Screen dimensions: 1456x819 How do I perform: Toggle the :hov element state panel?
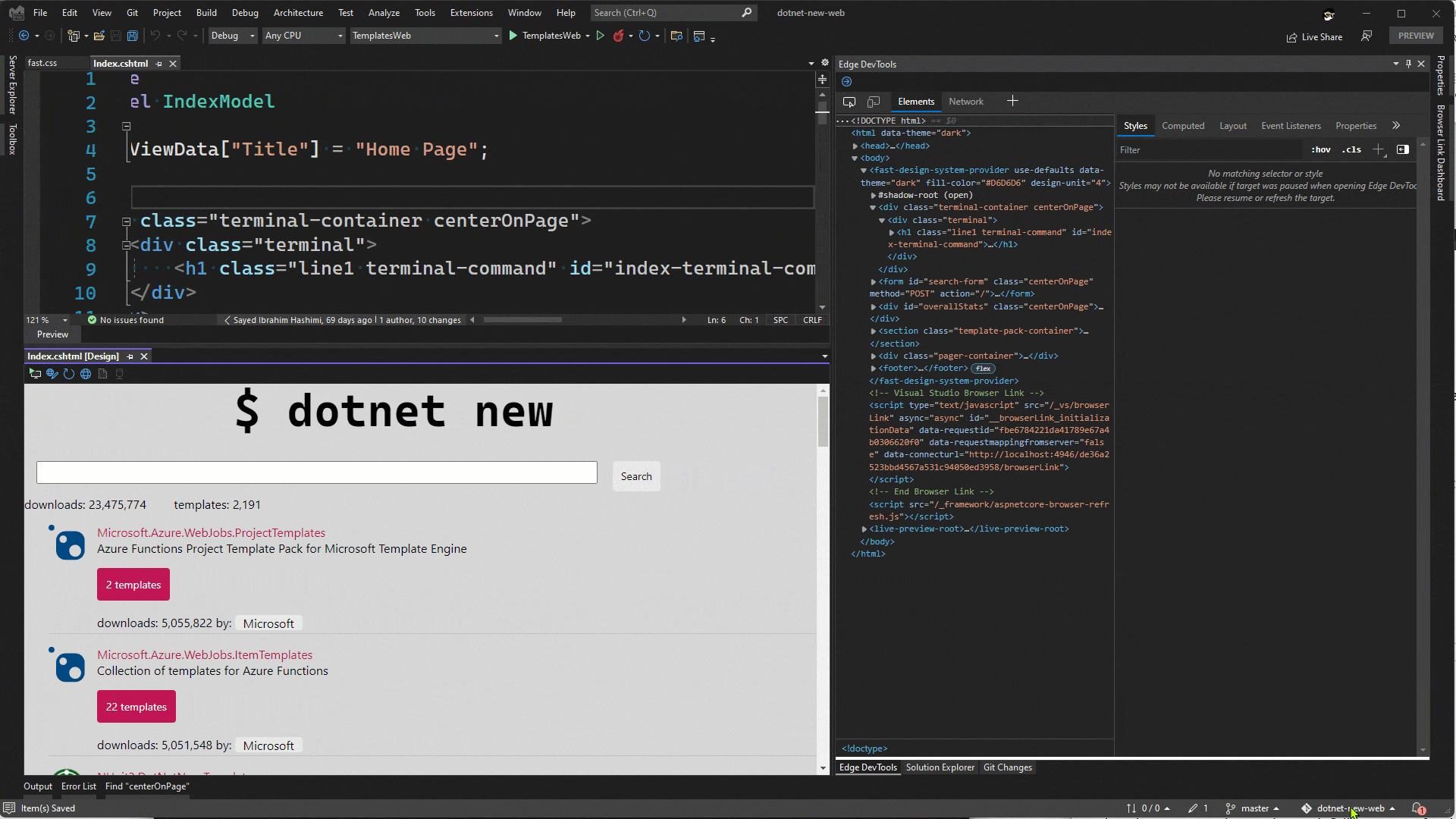1320,150
